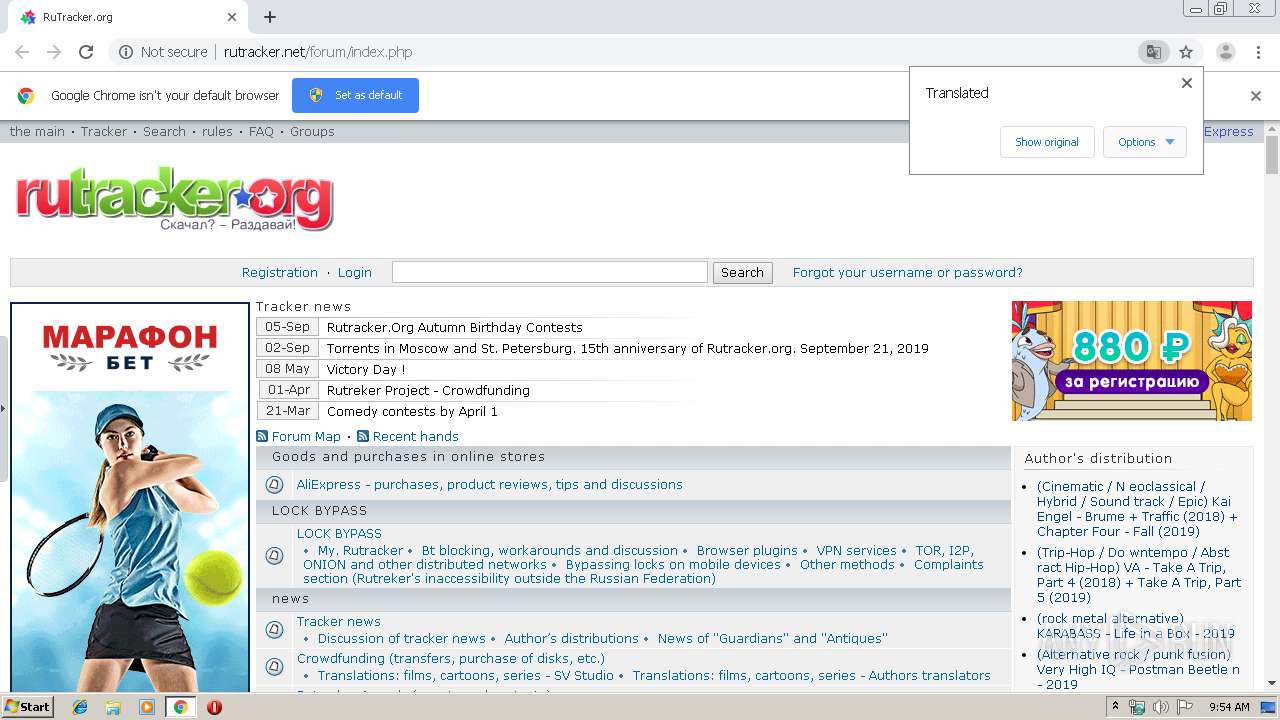This screenshot has height=720, width=1280.
Task: Reload the page with the refresh icon
Action: coord(86,52)
